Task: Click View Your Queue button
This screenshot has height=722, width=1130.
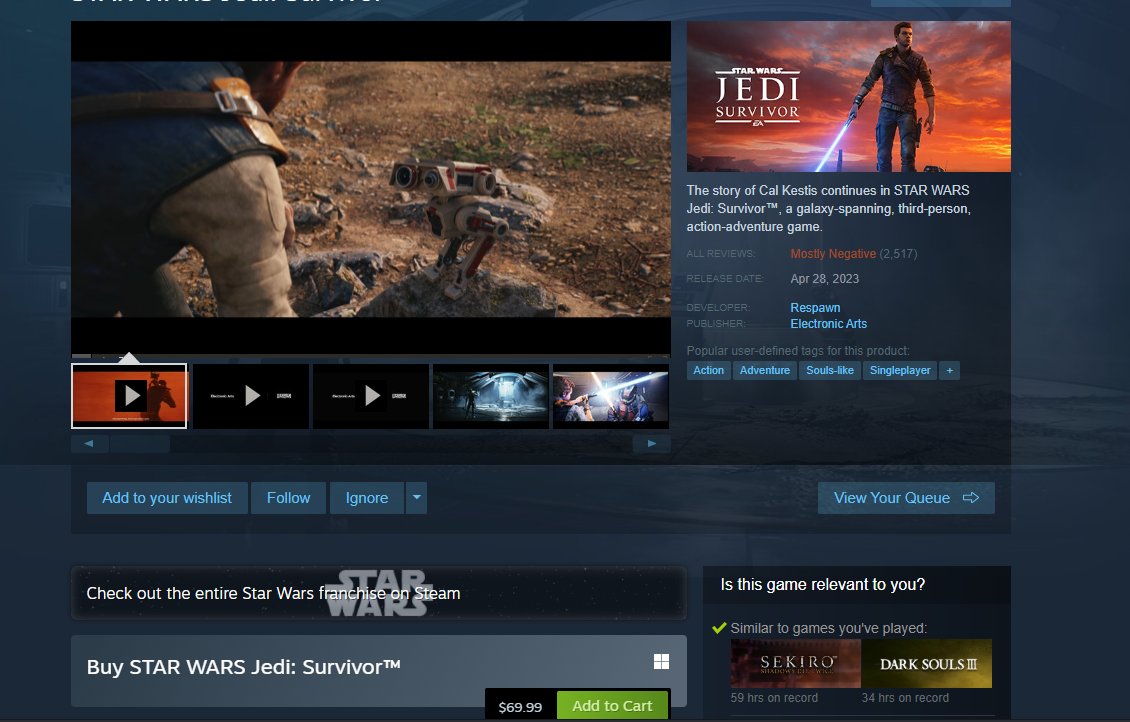Action: click(906, 498)
